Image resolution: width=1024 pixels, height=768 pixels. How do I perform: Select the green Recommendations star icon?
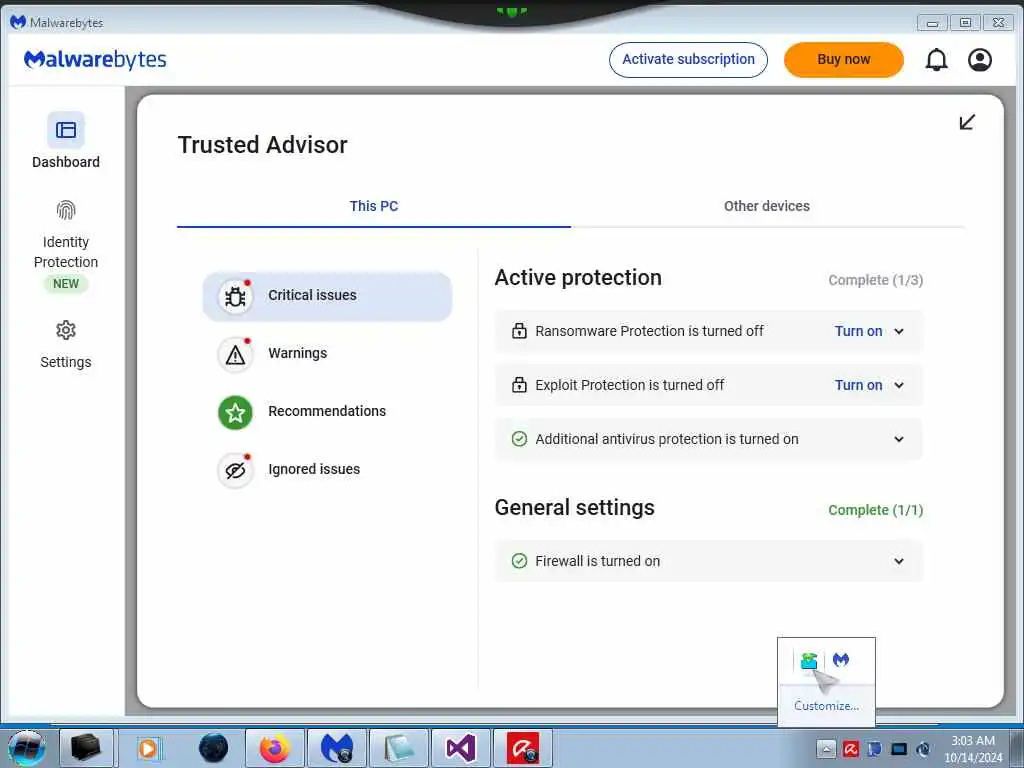[235, 413]
